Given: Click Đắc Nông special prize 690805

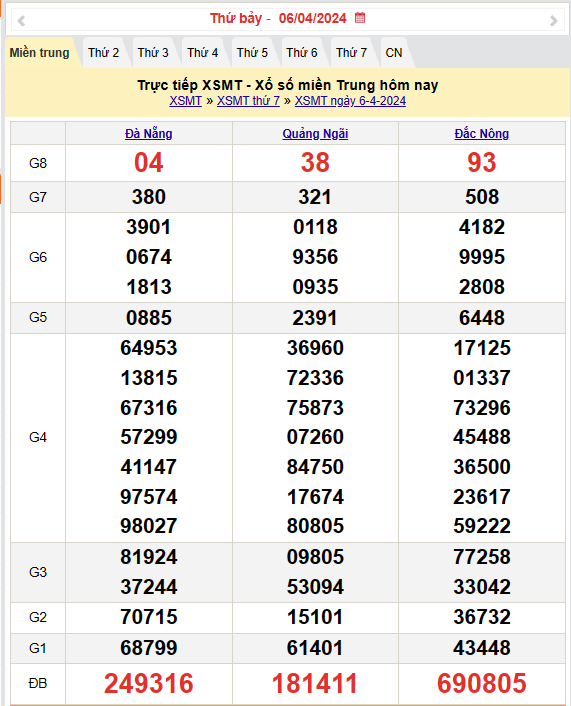Looking at the screenshot, I should point(482,683).
